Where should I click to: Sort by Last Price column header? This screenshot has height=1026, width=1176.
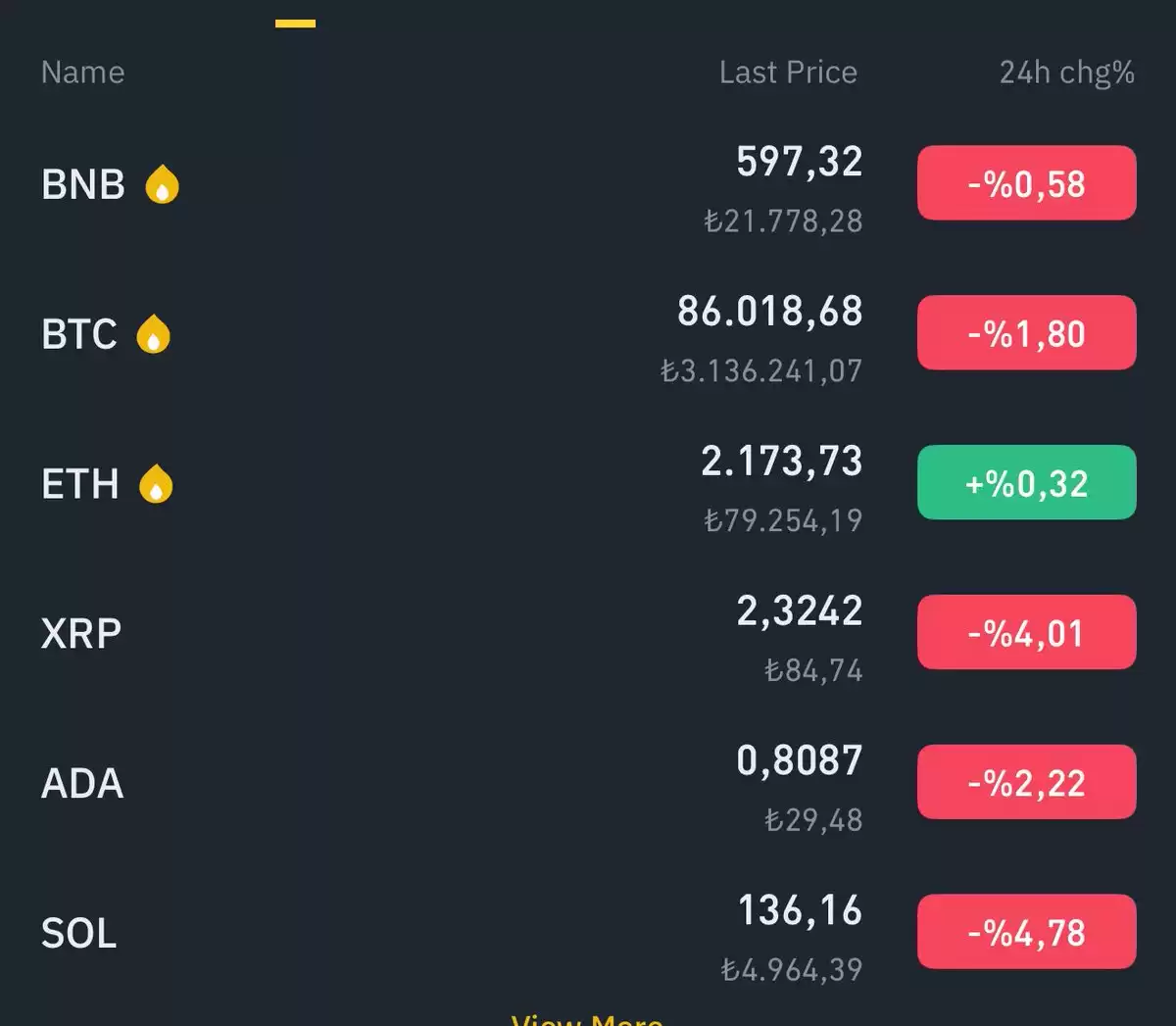(x=788, y=73)
